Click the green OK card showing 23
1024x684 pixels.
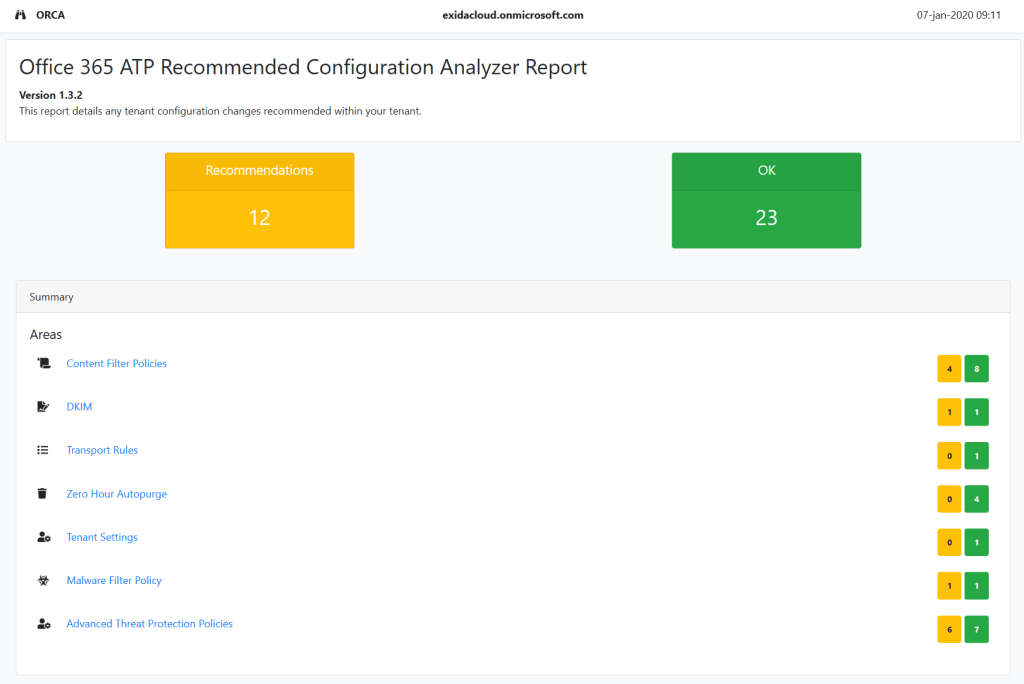coord(766,200)
